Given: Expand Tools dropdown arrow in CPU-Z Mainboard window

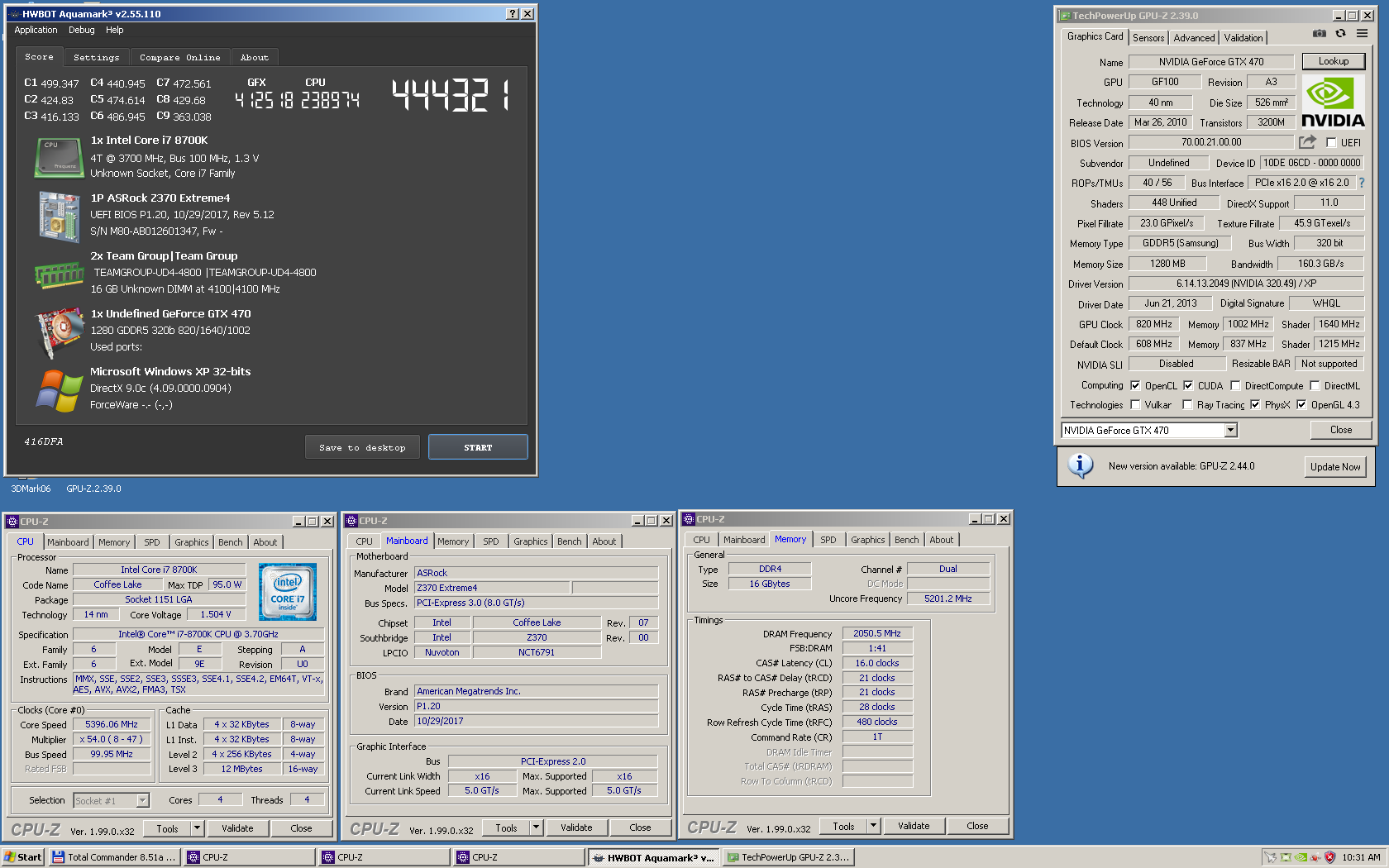Looking at the screenshot, I should 536,827.
